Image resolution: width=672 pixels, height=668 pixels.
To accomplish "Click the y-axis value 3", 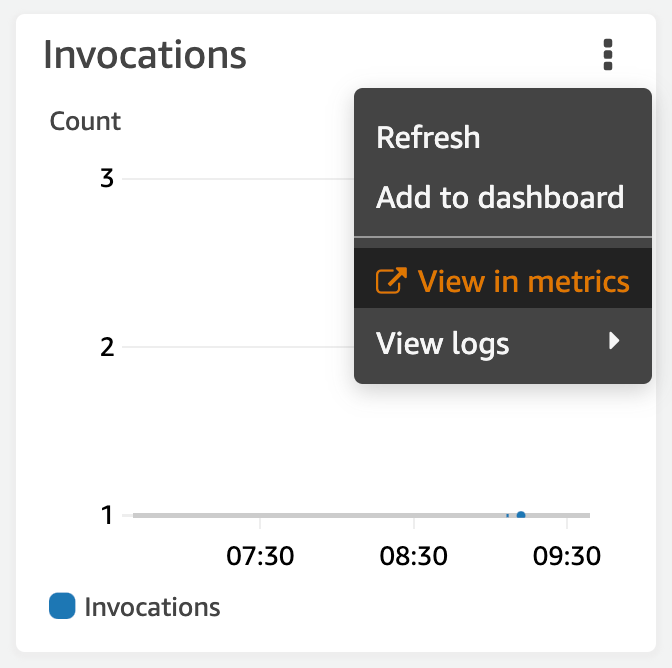I will pos(106,180).
